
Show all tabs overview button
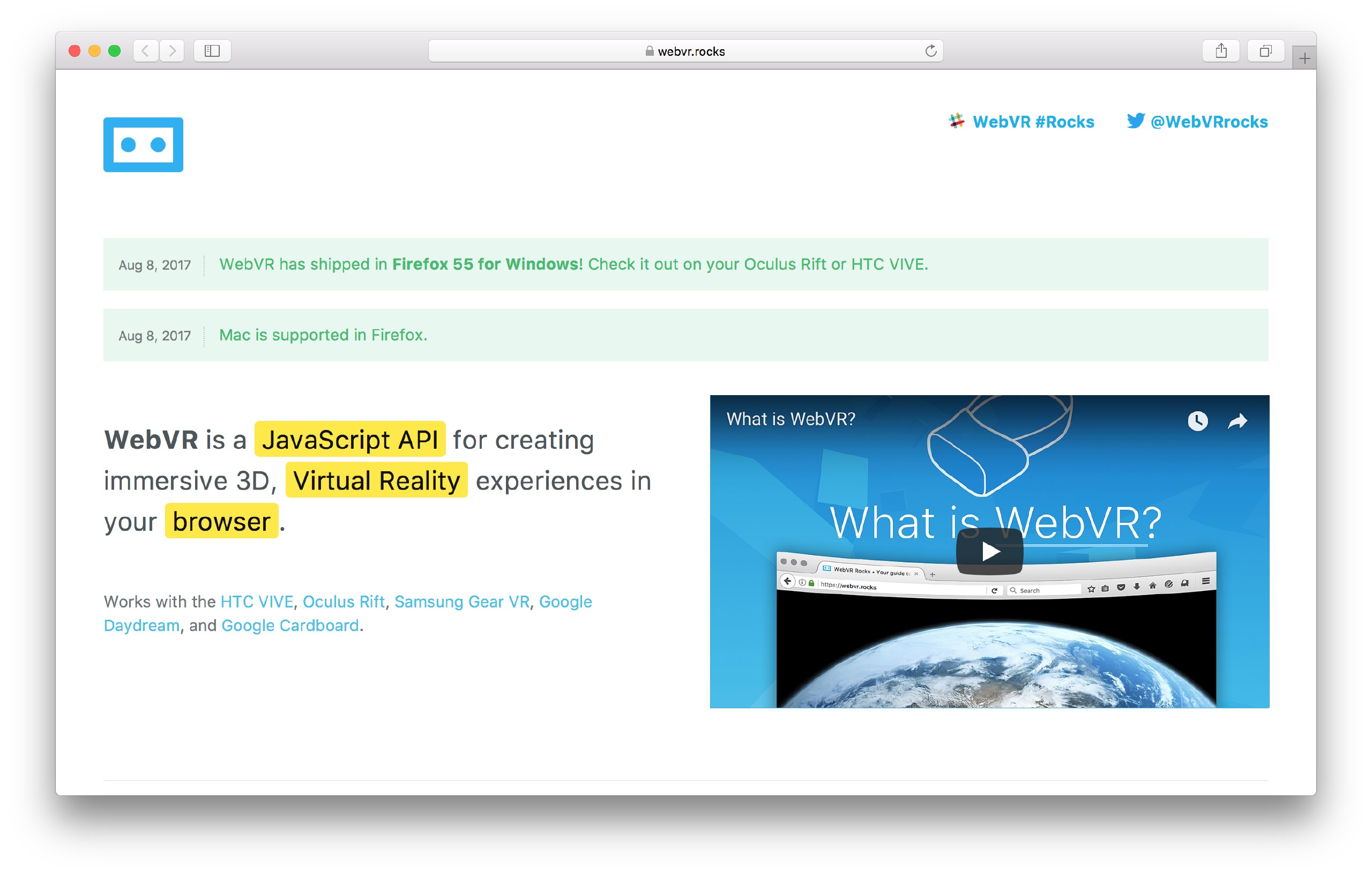point(1265,51)
